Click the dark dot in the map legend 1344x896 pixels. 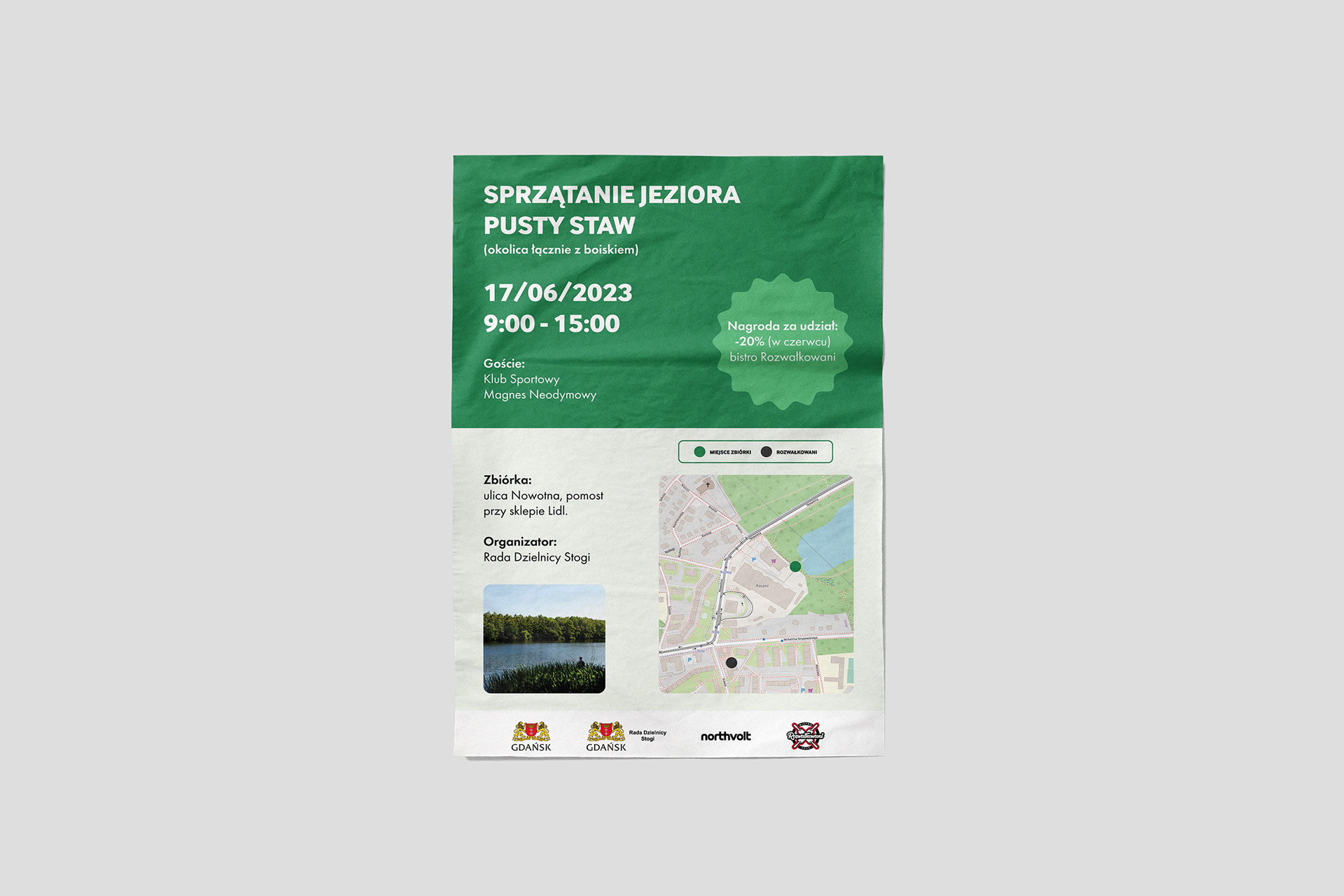(766, 451)
